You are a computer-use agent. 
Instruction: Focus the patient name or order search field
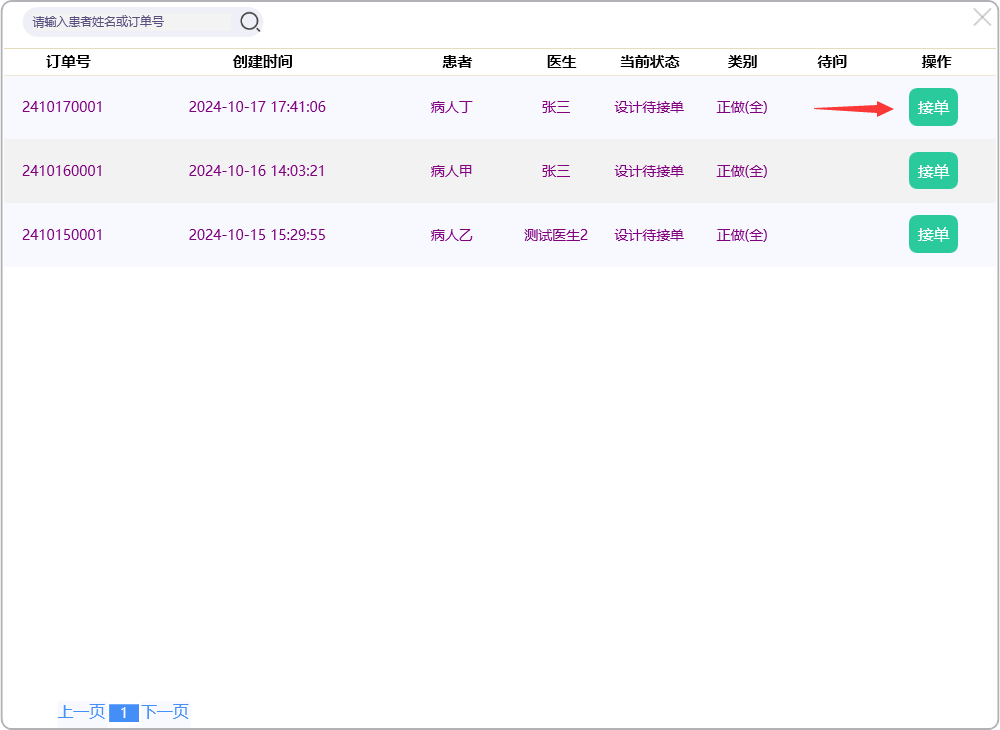[x=130, y=22]
